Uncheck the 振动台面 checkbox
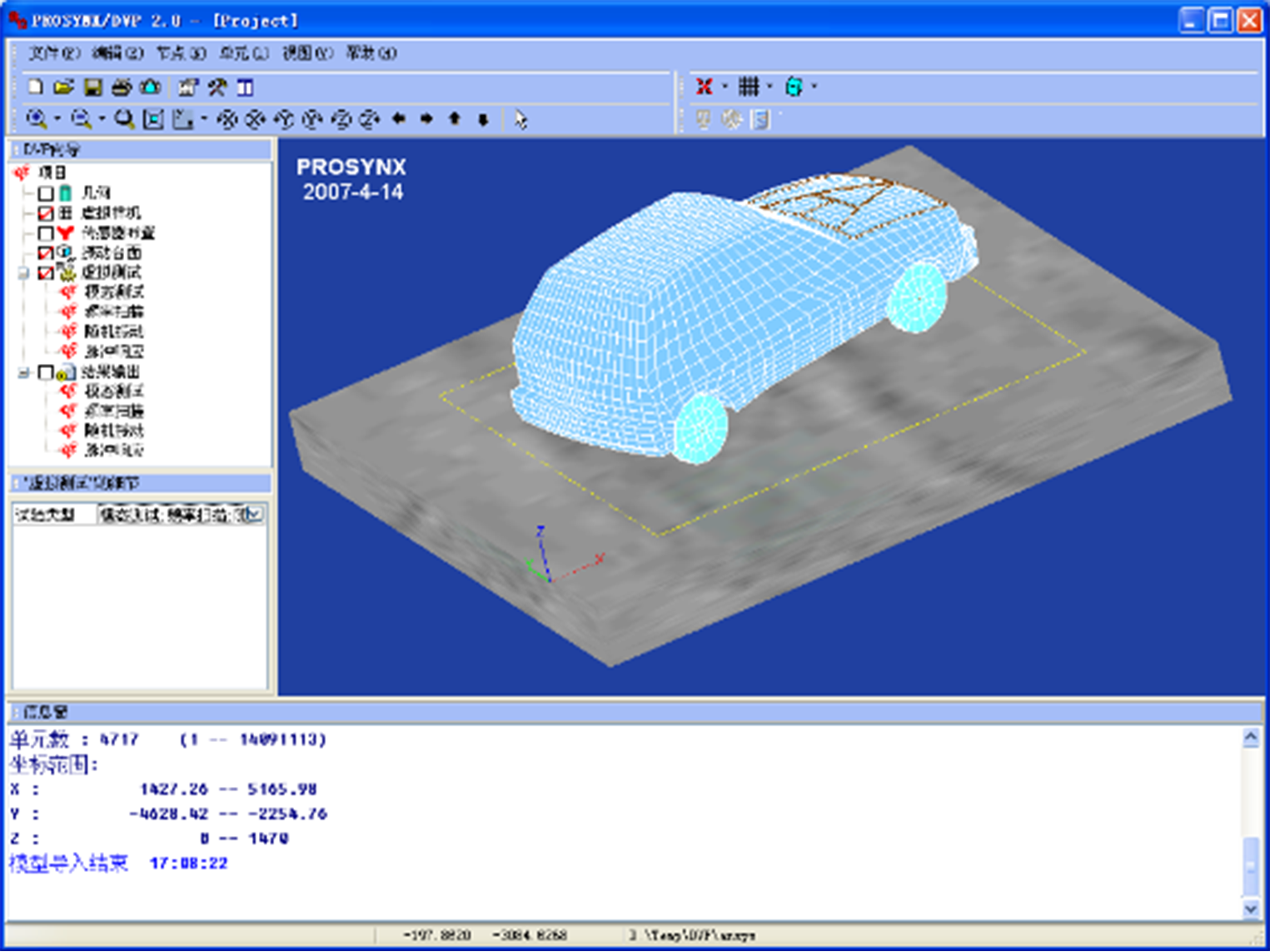 pos(46,252)
